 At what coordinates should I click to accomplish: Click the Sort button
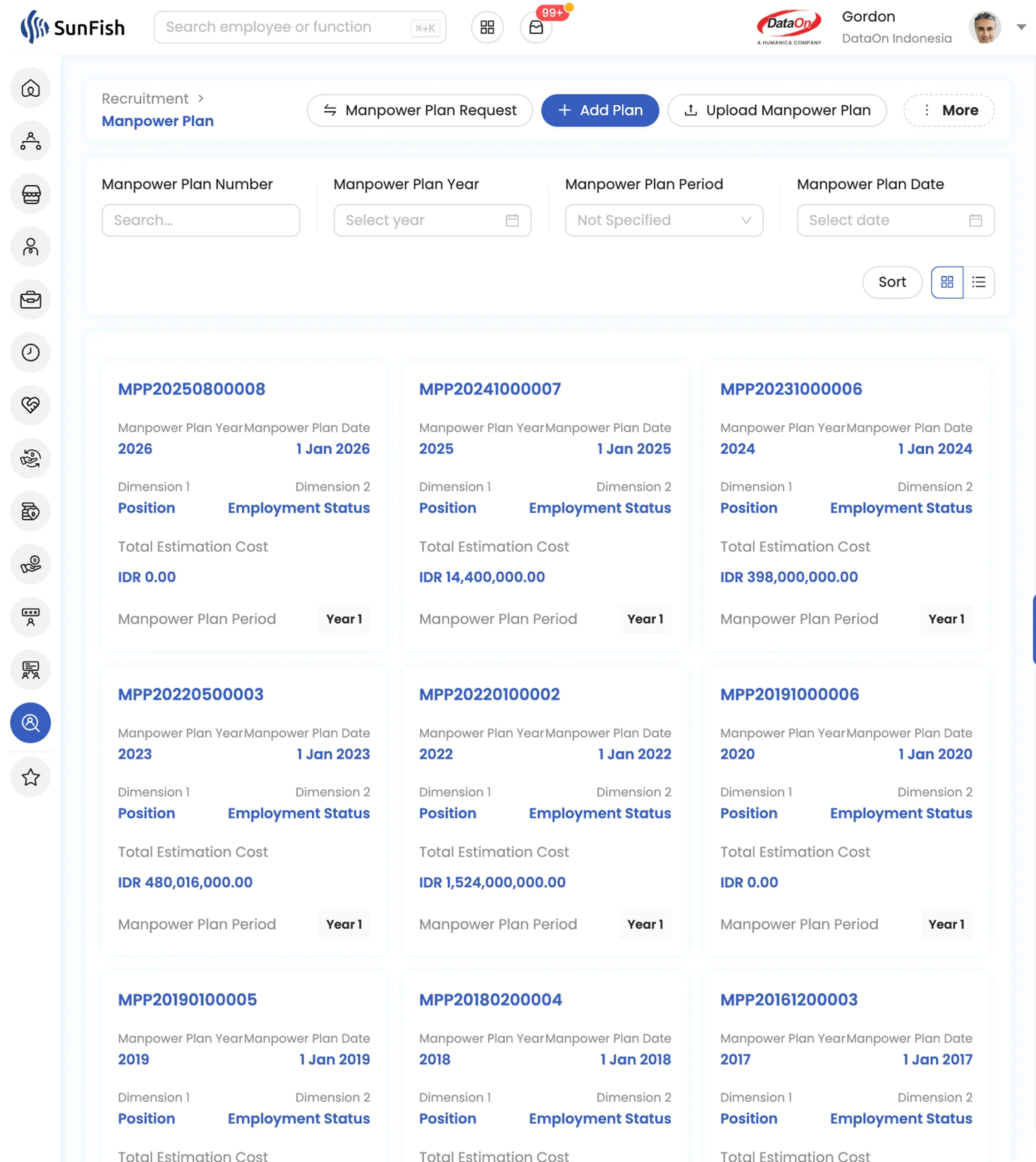[893, 282]
